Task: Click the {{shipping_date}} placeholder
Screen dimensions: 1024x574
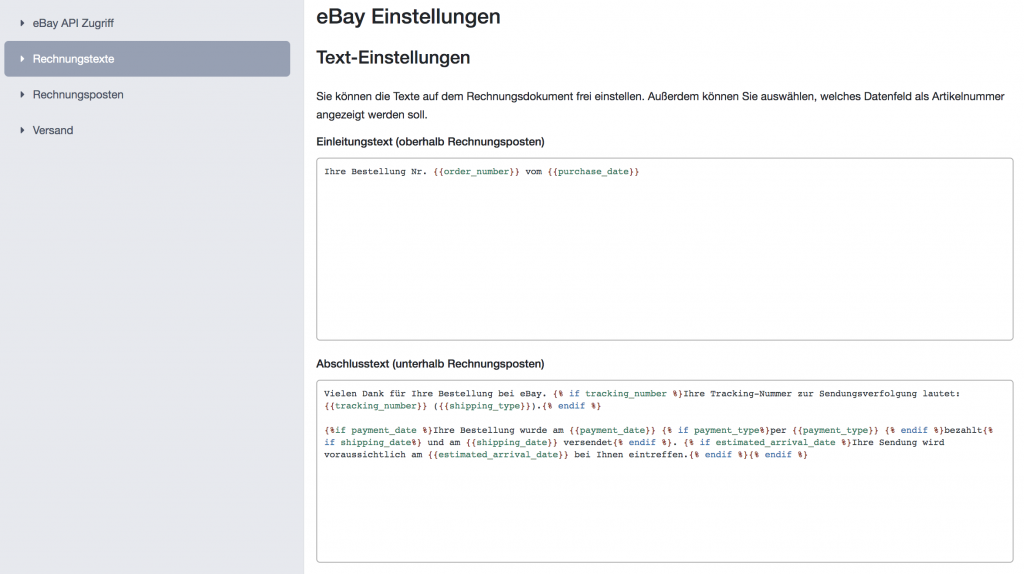Action: pyautogui.click(x=512, y=443)
